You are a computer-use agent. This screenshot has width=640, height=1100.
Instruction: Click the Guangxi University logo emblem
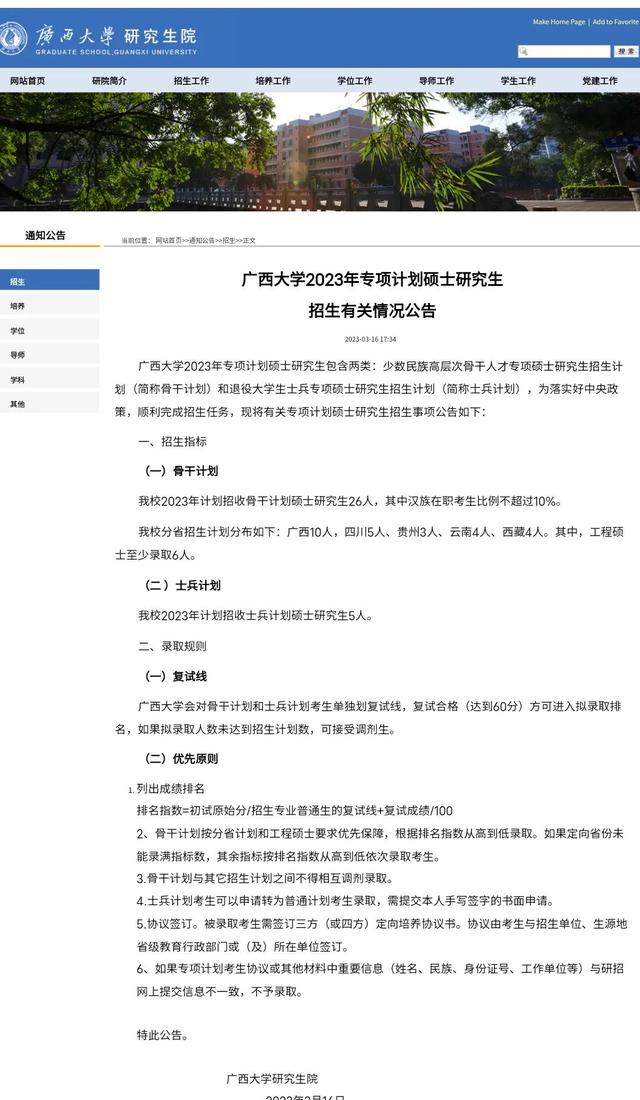click(x=13, y=39)
